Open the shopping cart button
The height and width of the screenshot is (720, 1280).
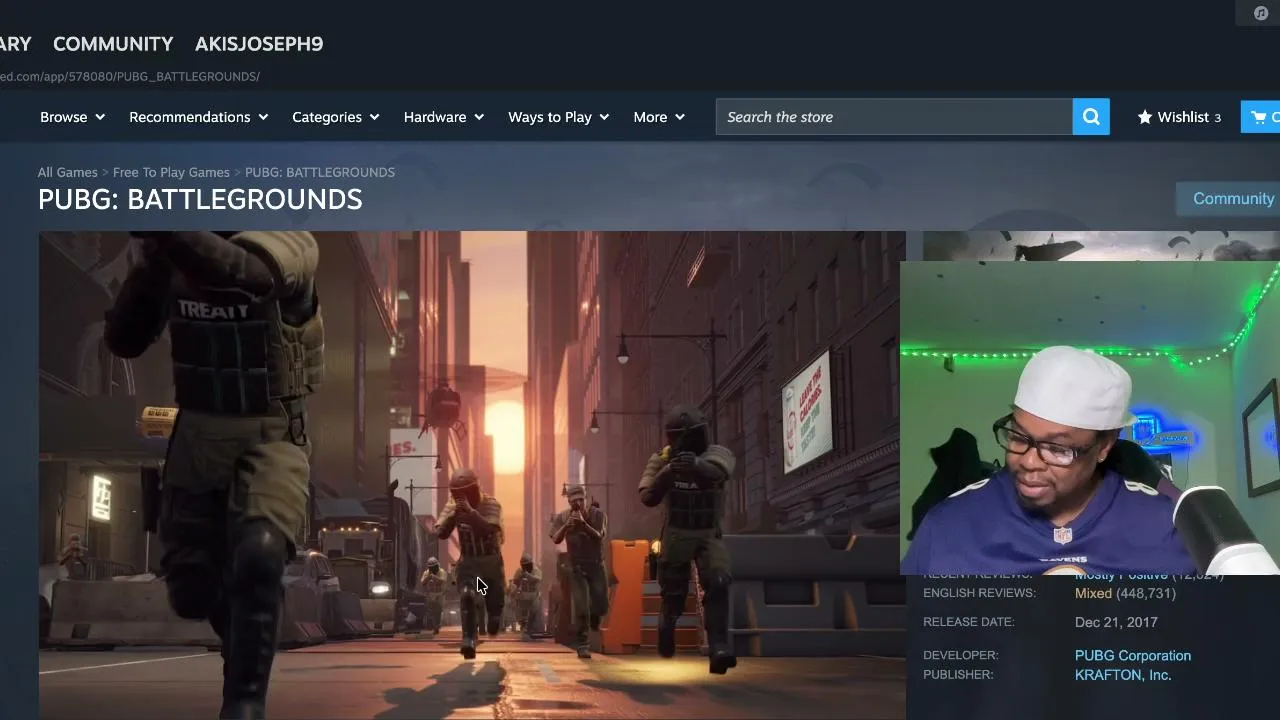(1261, 117)
